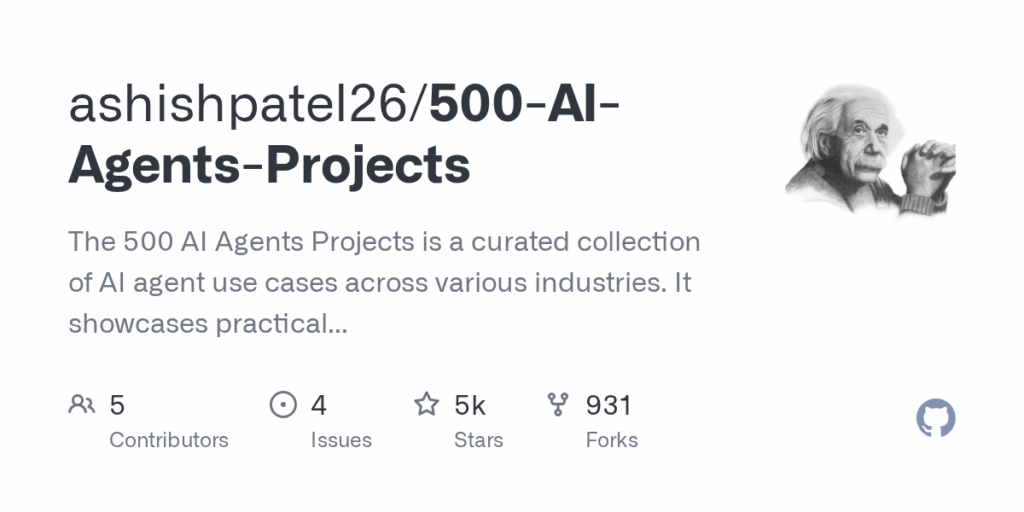Click the issues circle-dot icon
This screenshot has height=512, width=1024.
[283, 404]
